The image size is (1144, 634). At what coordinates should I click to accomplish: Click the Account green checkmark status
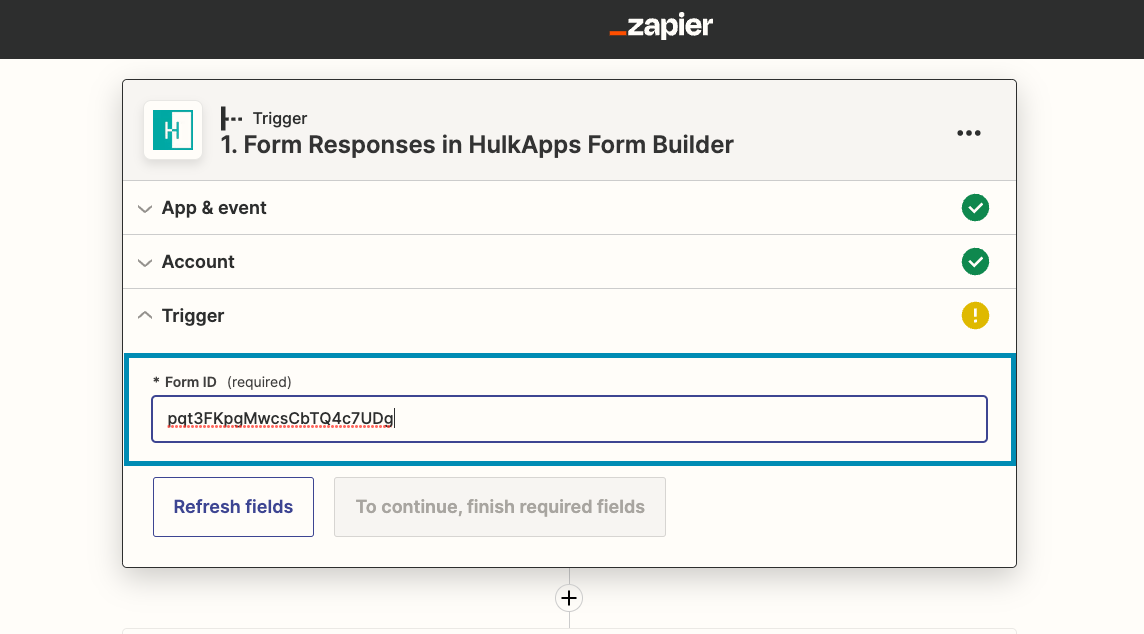(975, 262)
